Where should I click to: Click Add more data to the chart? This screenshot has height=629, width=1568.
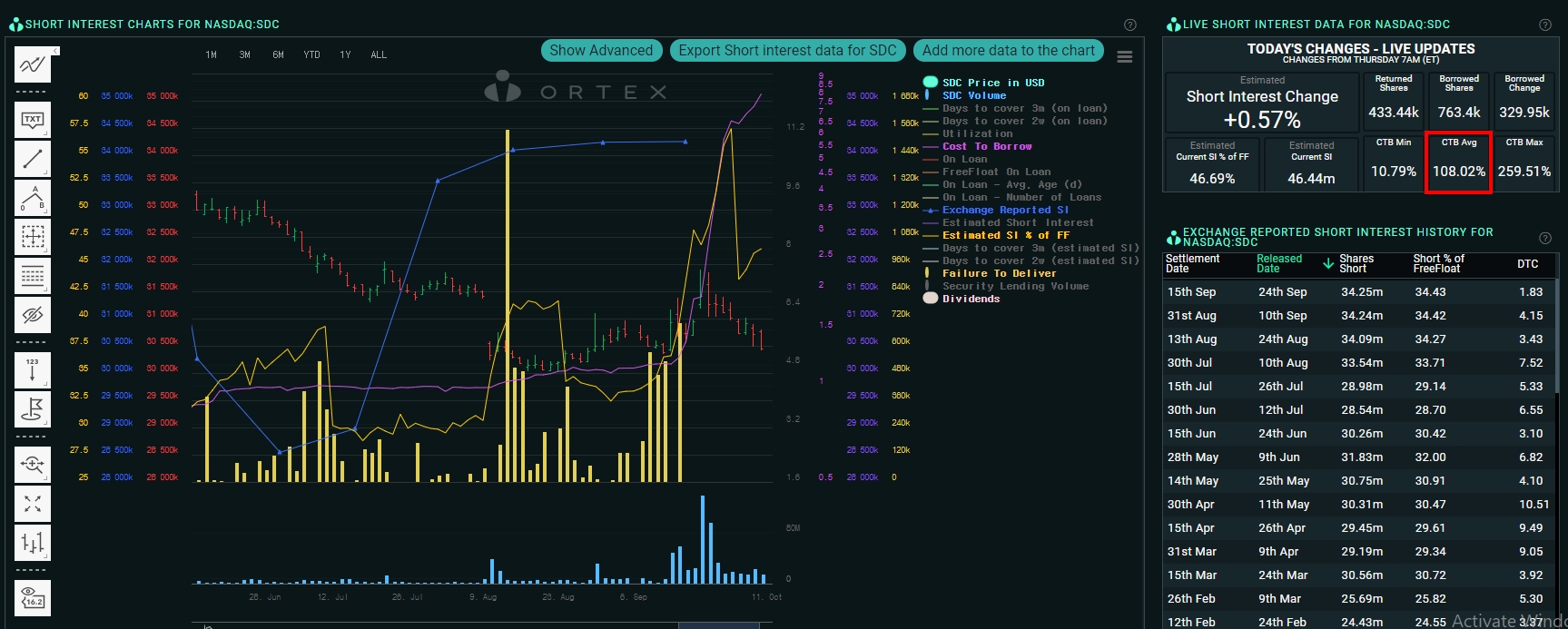tap(1009, 51)
